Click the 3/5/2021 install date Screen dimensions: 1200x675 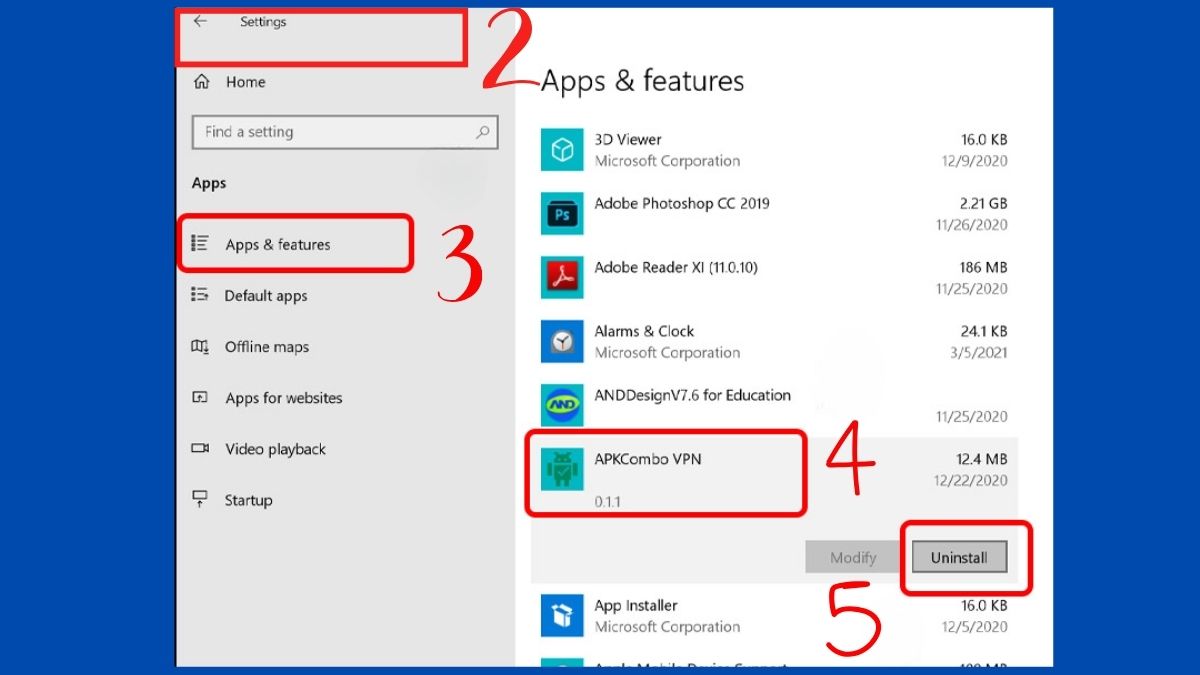pyautogui.click(x=978, y=352)
